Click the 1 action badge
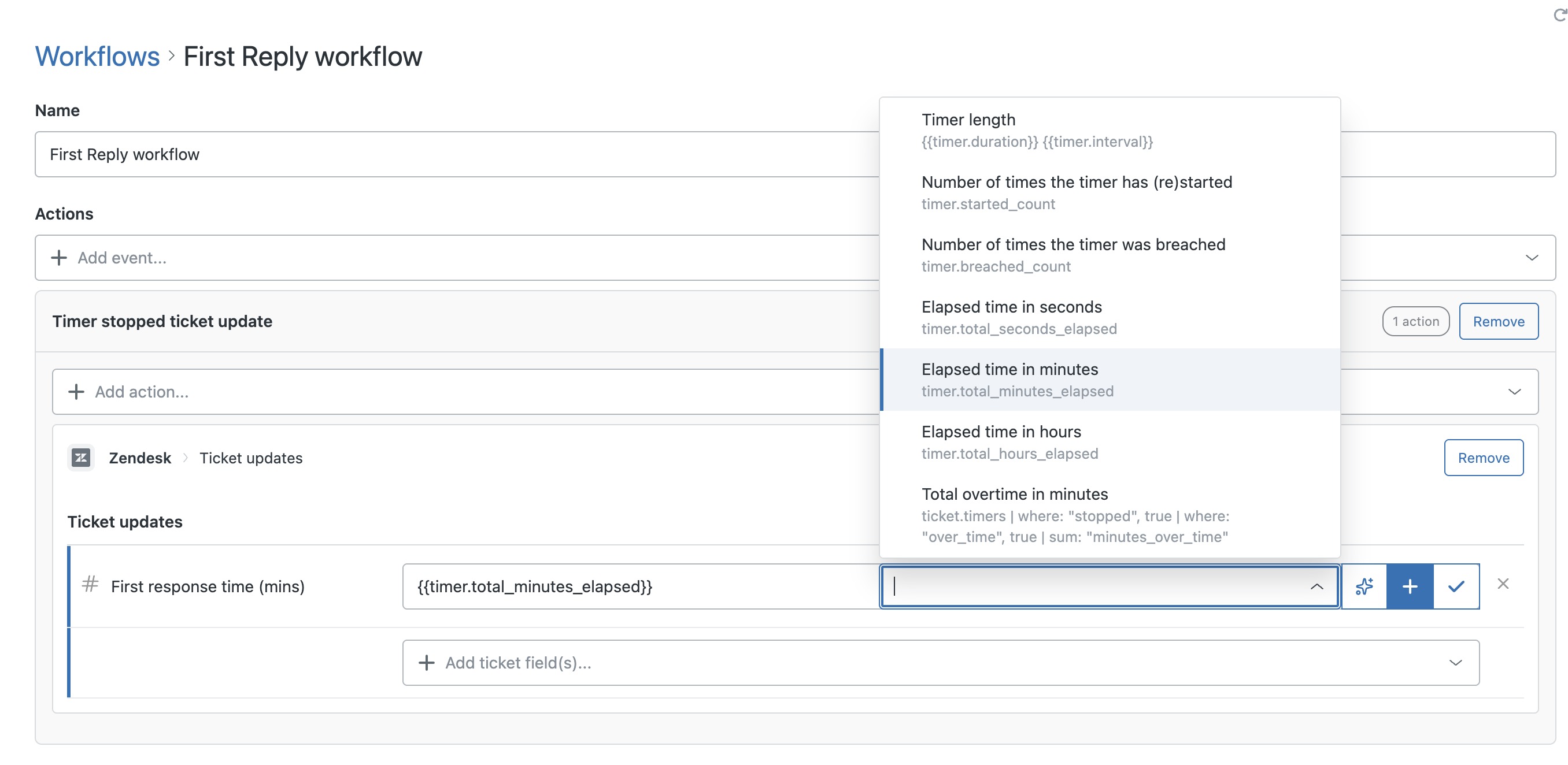The height and width of the screenshot is (765, 1568). tap(1415, 321)
